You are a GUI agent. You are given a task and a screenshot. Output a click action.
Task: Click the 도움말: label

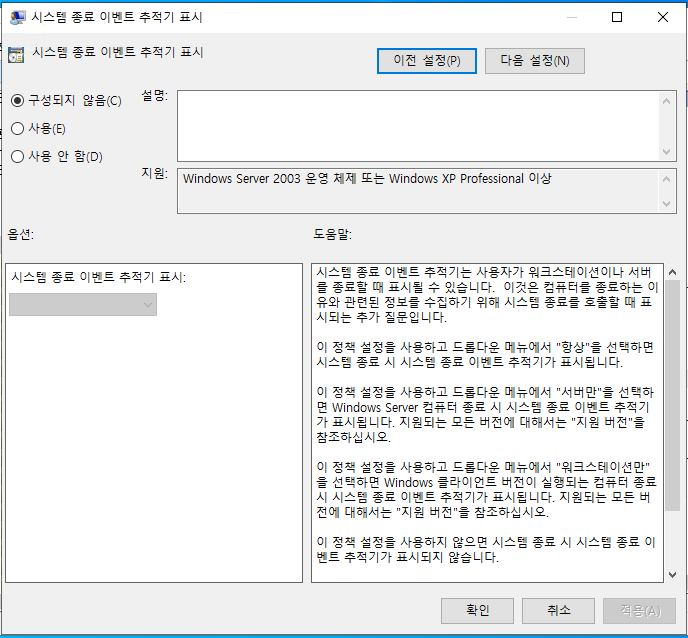(x=333, y=234)
